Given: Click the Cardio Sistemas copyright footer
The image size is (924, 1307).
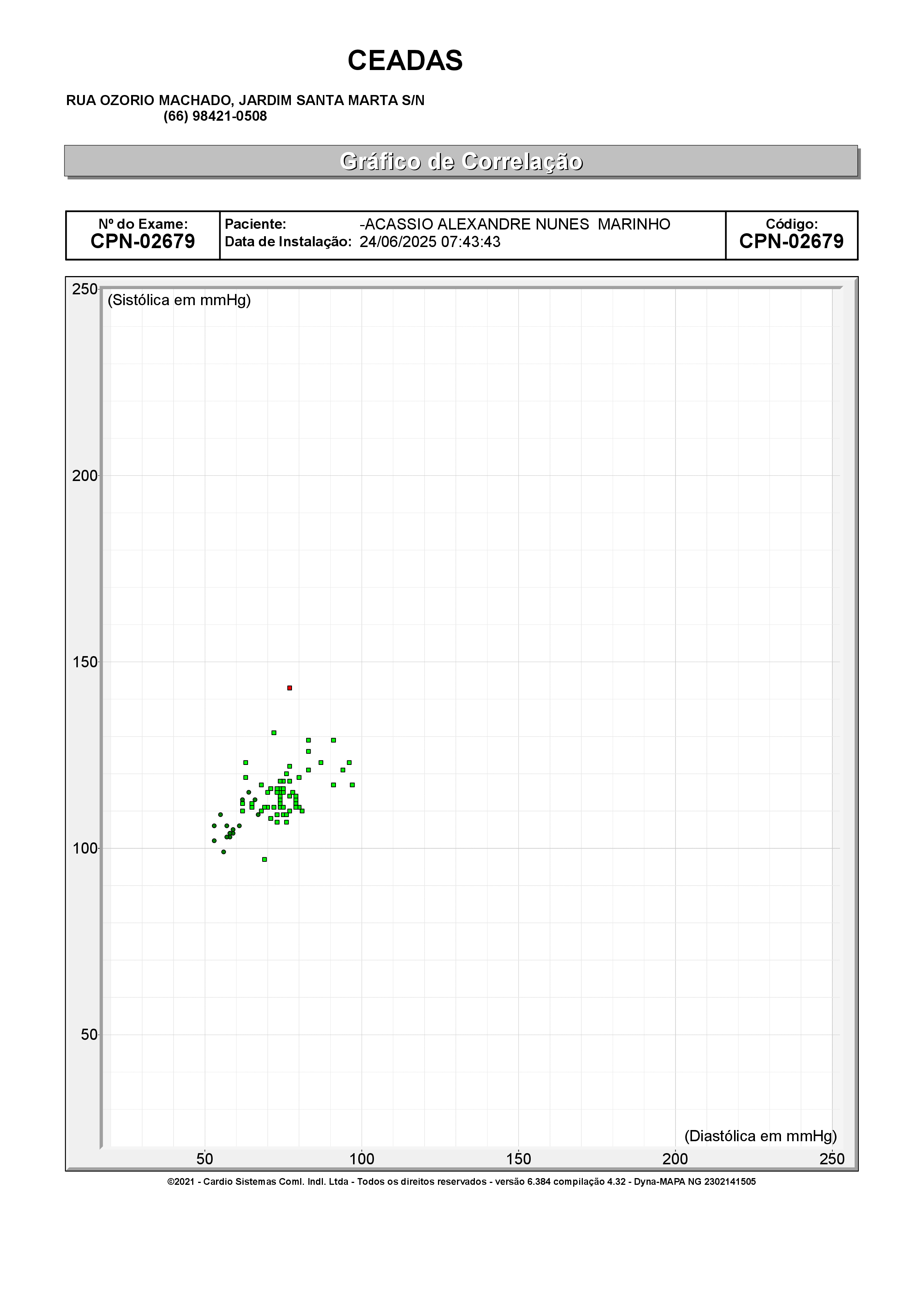Looking at the screenshot, I should click(x=461, y=1182).
